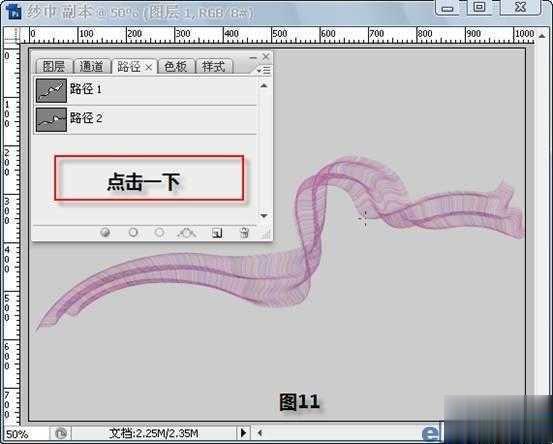Create new path icon
The width and height of the screenshot is (553, 444).
[217, 233]
